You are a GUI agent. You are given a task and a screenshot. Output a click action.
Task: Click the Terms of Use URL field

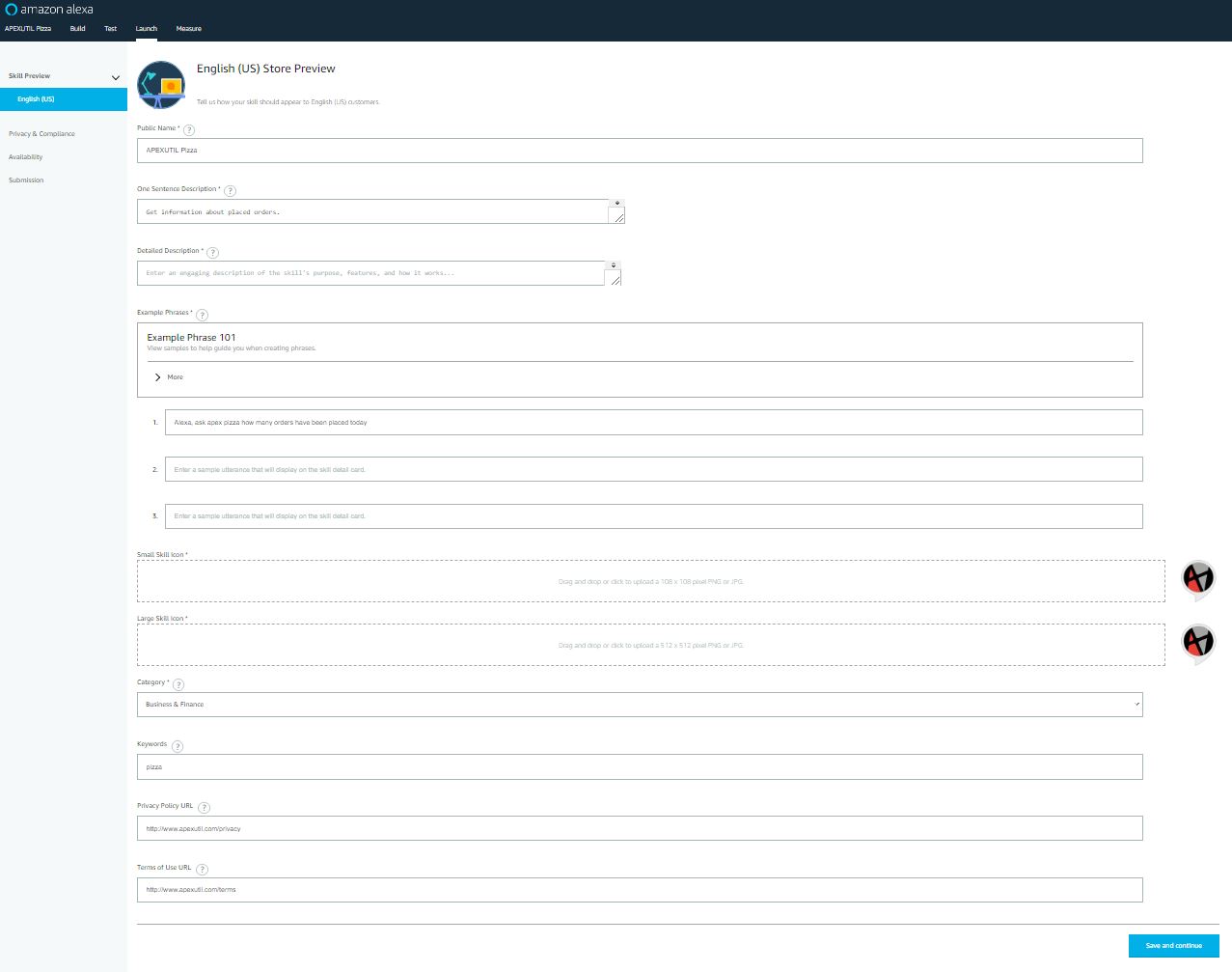(x=640, y=890)
